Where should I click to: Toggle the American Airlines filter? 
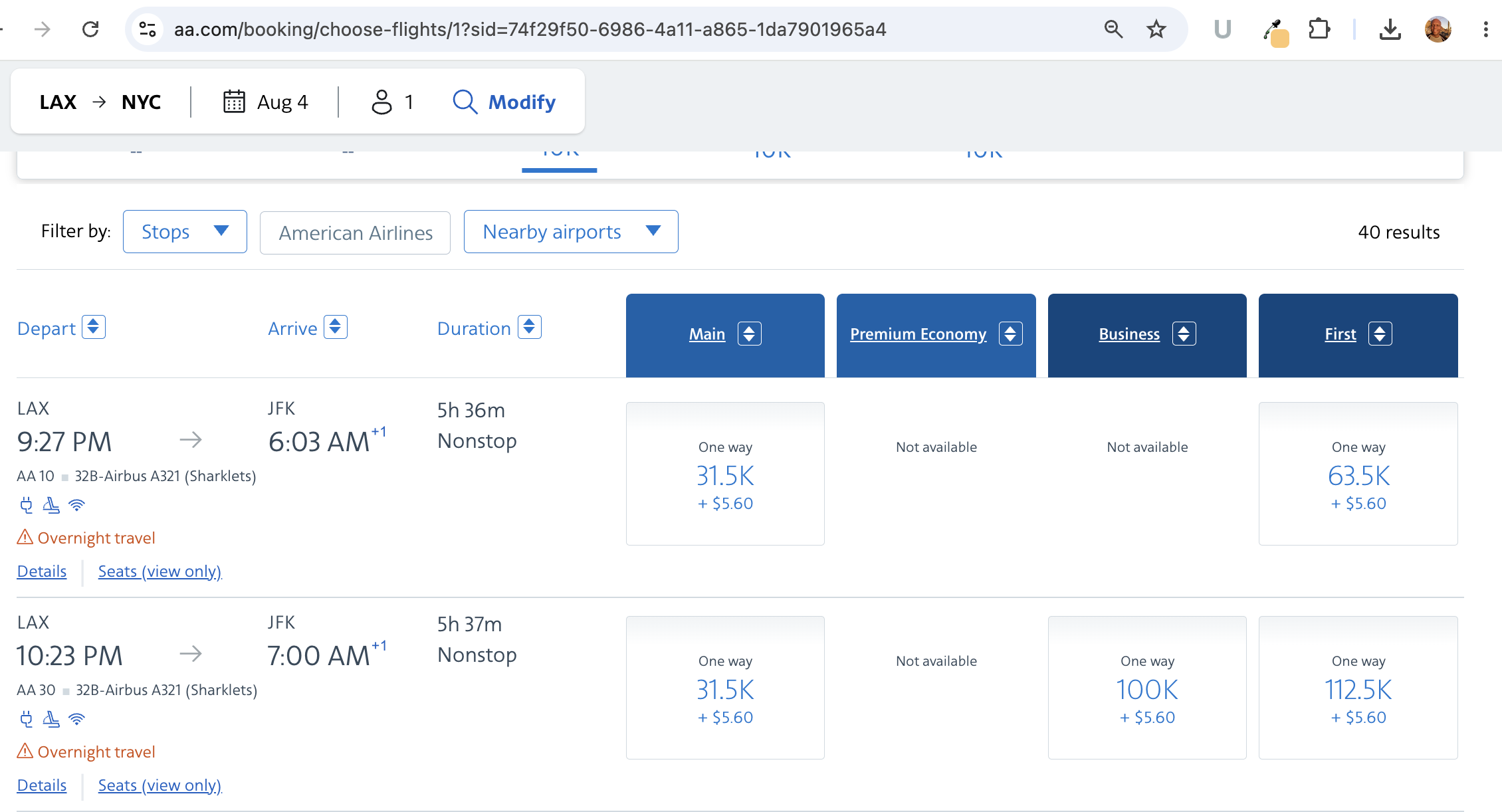(x=355, y=233)
